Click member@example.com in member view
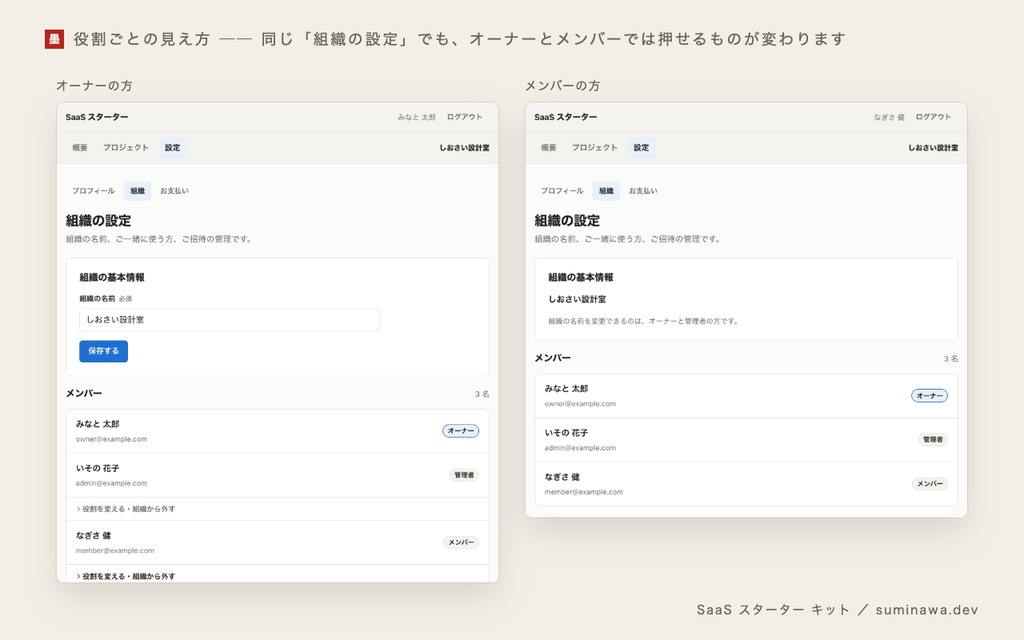The height and width of the screenshot is (640, 1024). [x=584, y=492]
